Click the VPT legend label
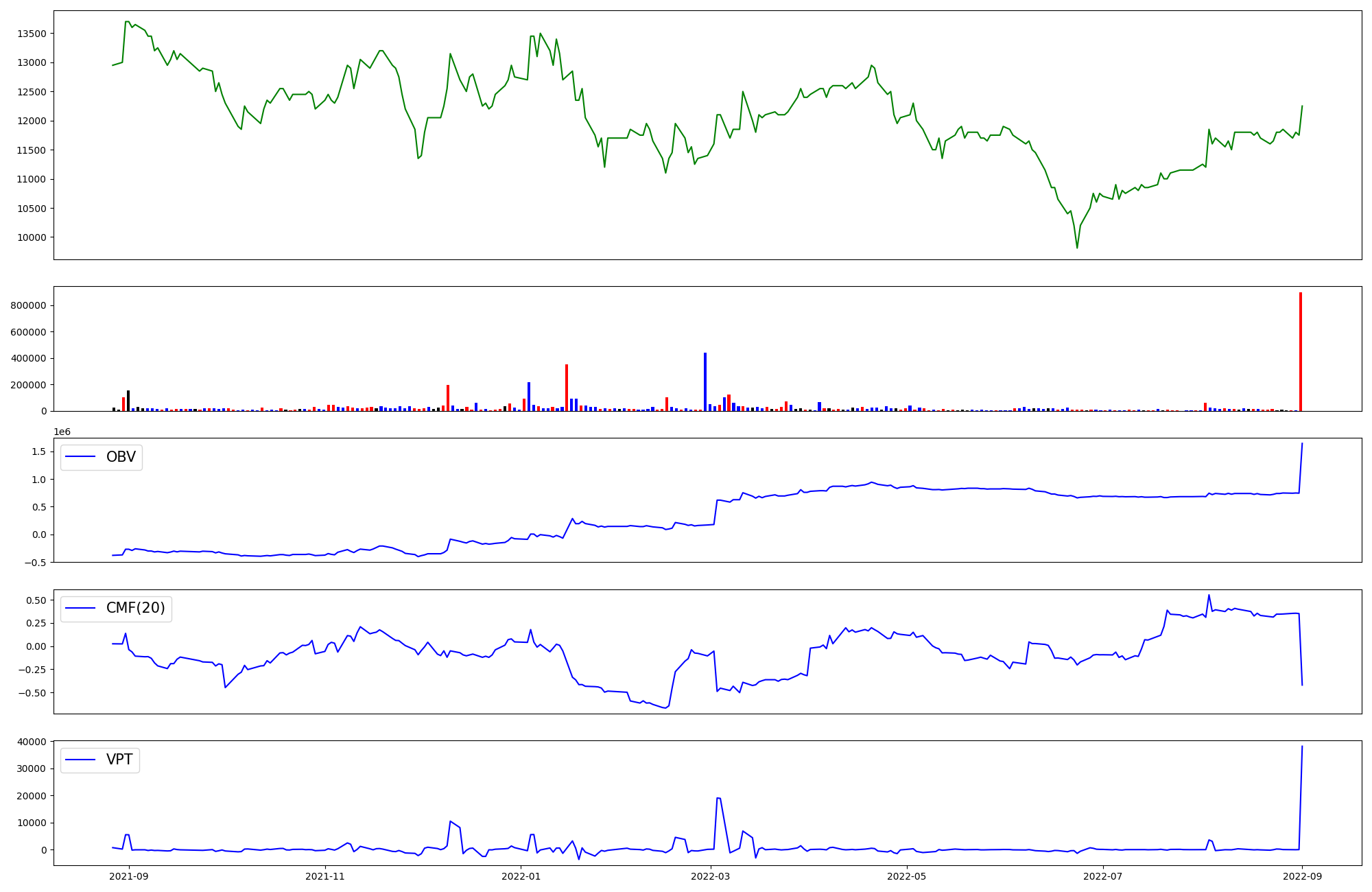 (x=119, y=760)
